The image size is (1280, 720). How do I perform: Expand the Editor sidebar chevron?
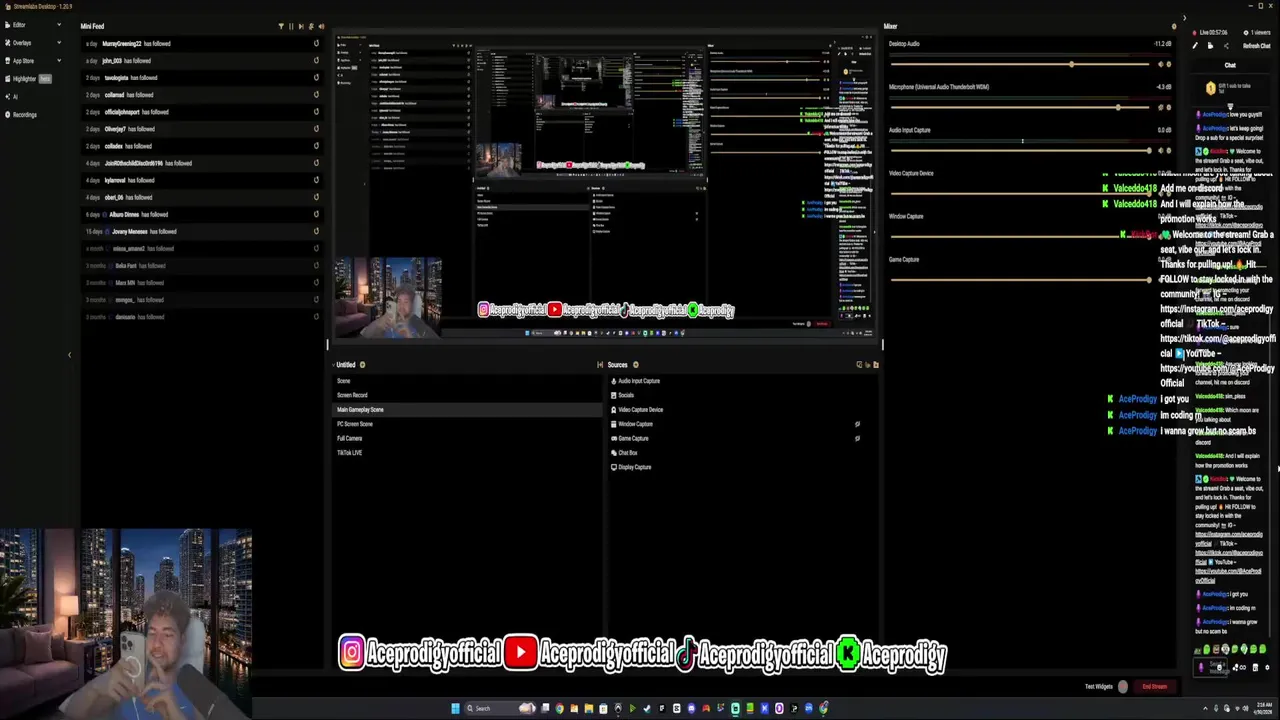(x=58, y=25)
